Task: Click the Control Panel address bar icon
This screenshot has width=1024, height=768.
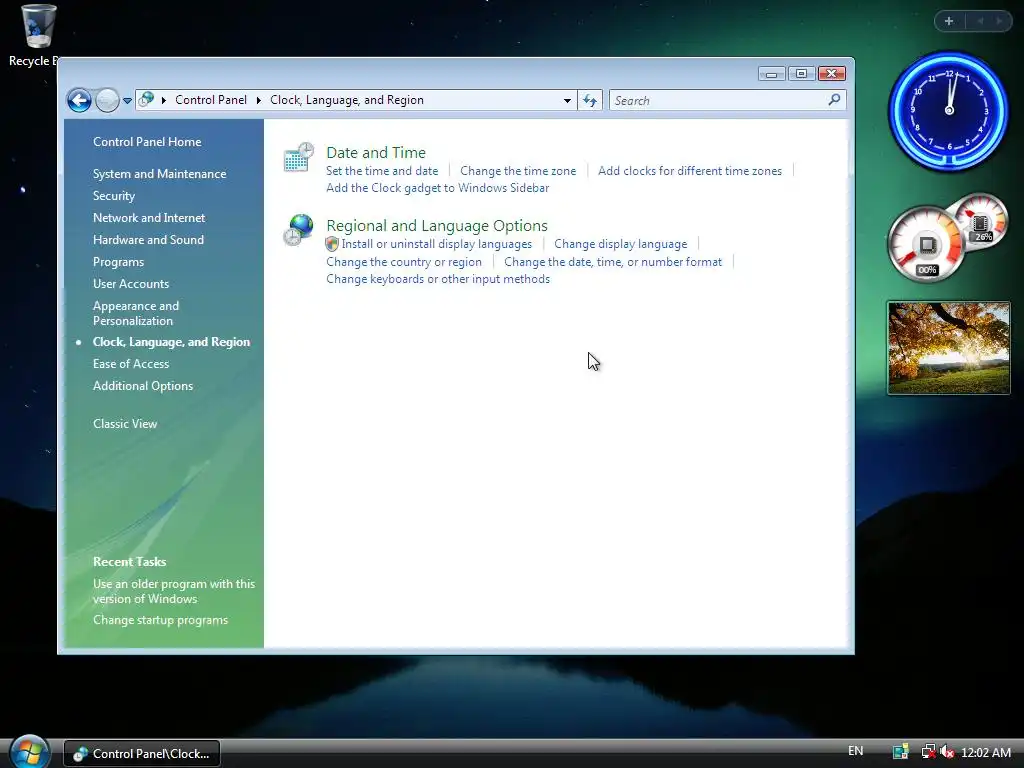Action: [x=147, y=99]
